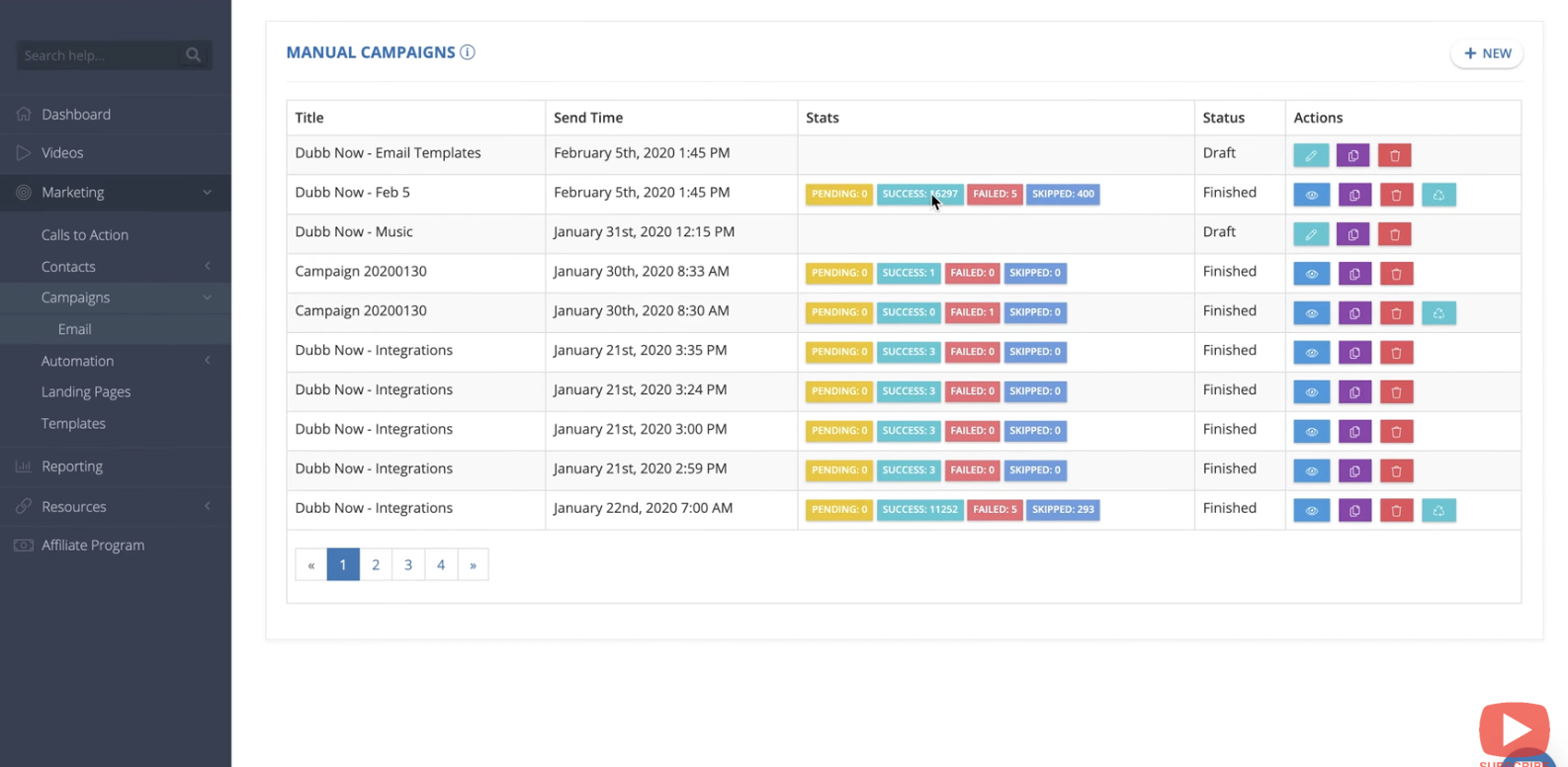The width and height of the screenshot is (1568, 767).
Task: Click the info icon beside Manual Campaigns
Action: pos(468,52)
